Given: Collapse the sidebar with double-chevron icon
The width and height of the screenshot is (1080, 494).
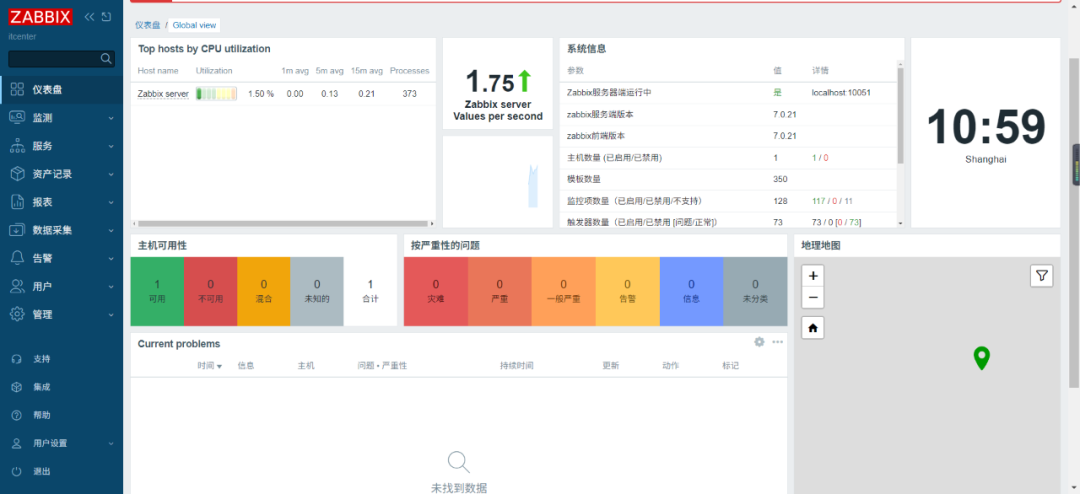Looking at the screenshot, I should point(90,17).
